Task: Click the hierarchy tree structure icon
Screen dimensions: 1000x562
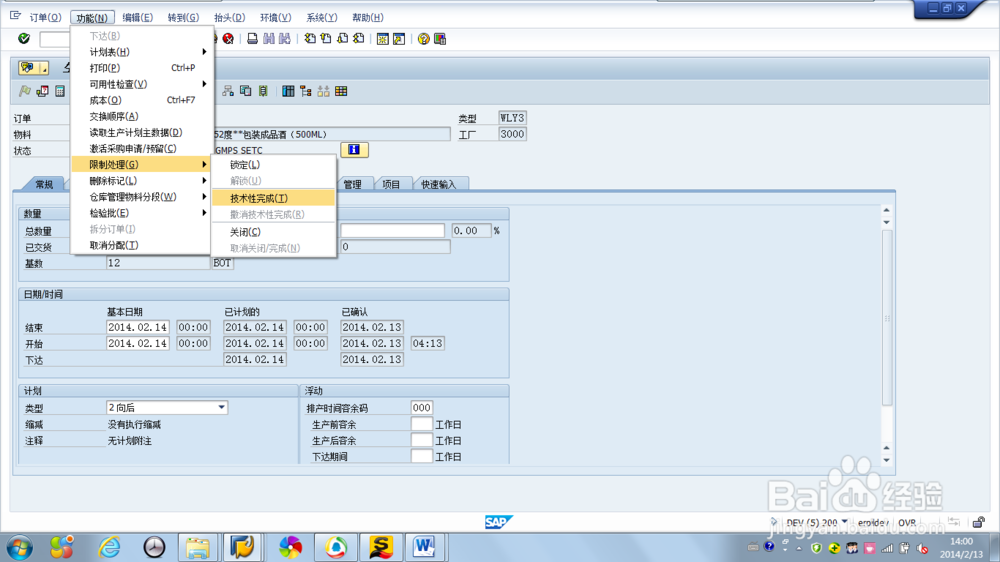Action: [306, 91]
